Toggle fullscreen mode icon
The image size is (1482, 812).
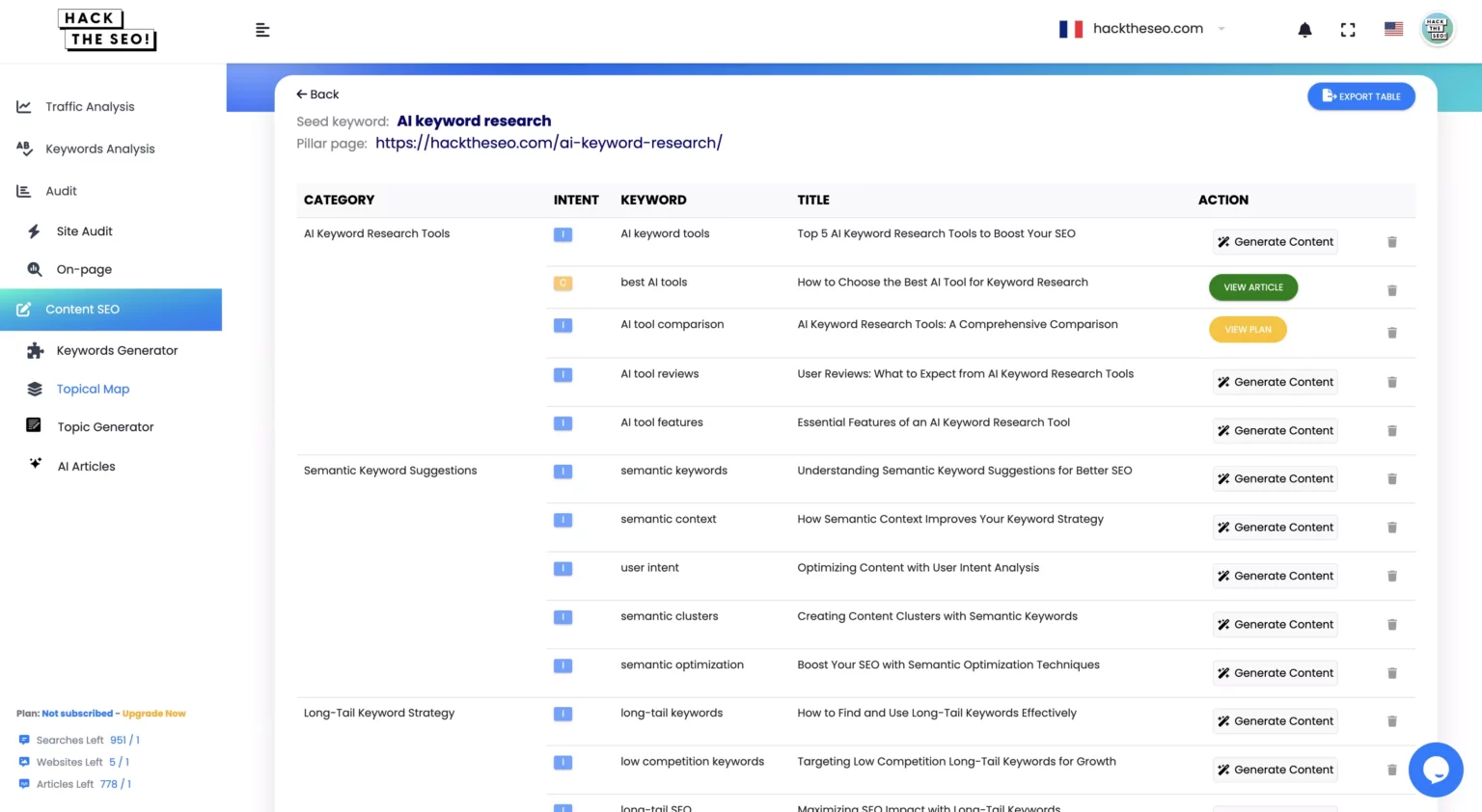pyautogui.click(x=1348, y=30)
